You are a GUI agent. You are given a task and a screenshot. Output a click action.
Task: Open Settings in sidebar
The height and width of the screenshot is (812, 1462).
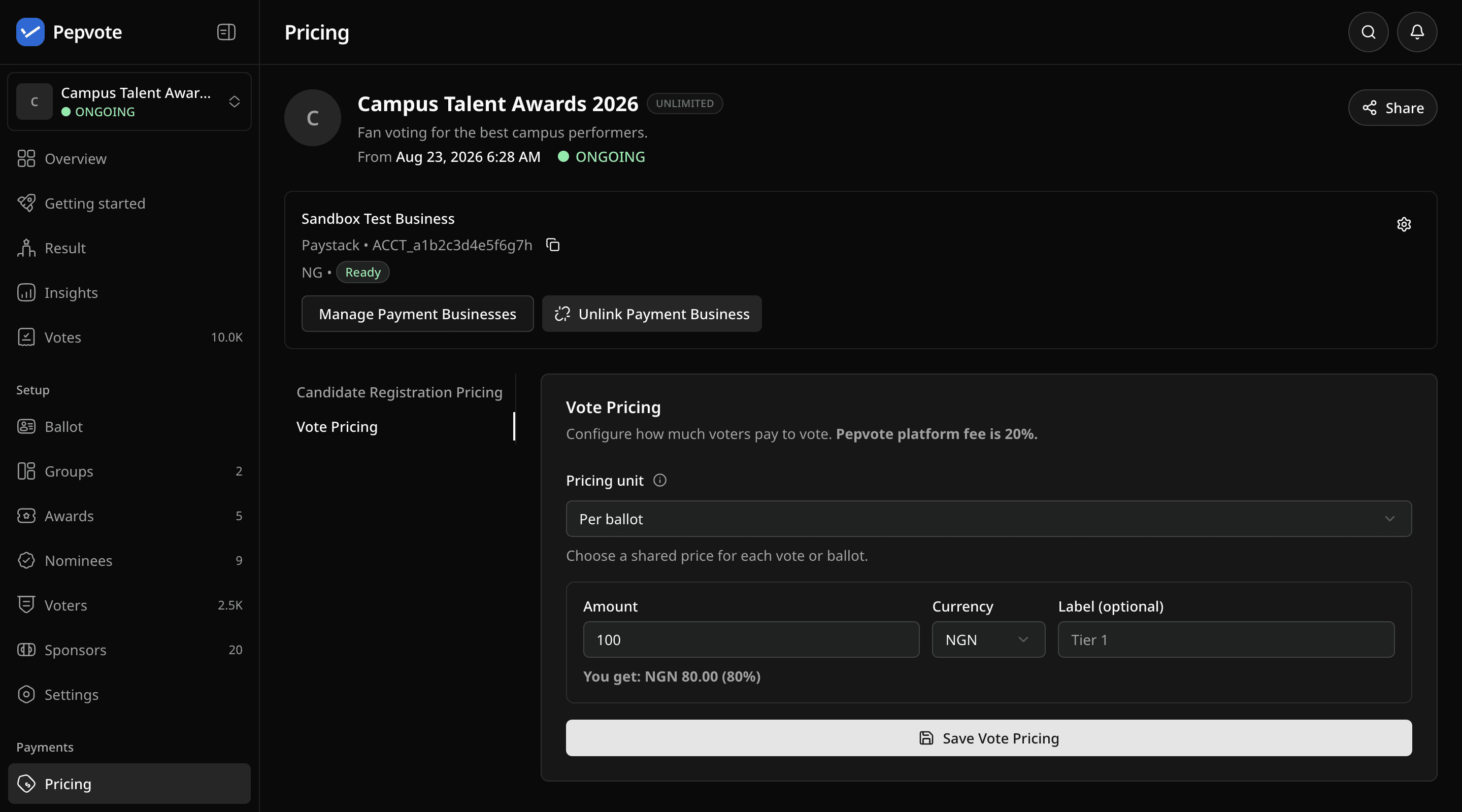(129, 694)
